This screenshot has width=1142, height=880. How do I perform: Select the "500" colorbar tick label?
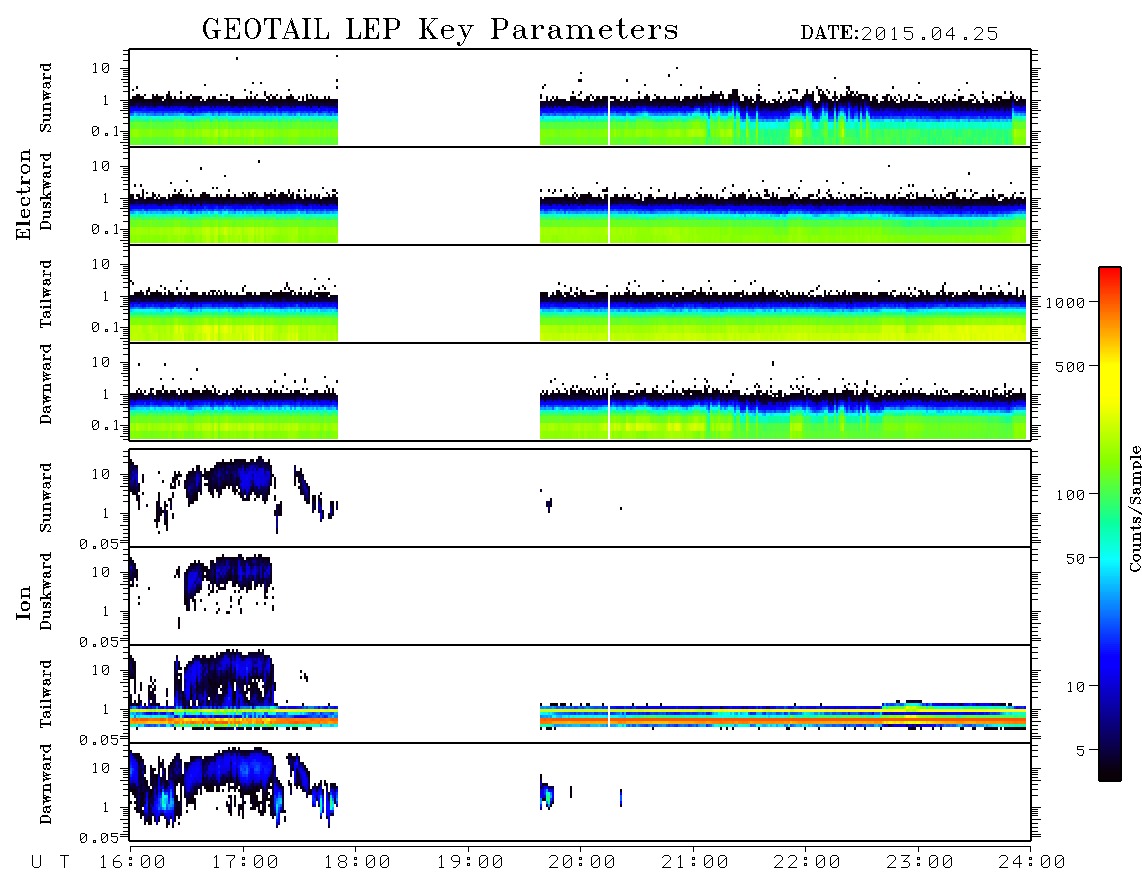coord(1070,366)
